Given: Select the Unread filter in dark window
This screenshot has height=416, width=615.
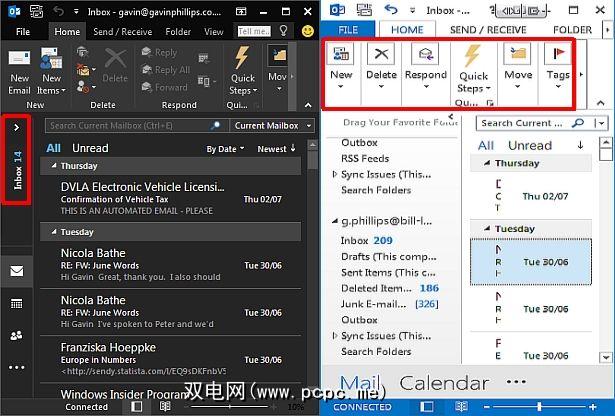Looking at the screenshot, I should coord(90,148).
